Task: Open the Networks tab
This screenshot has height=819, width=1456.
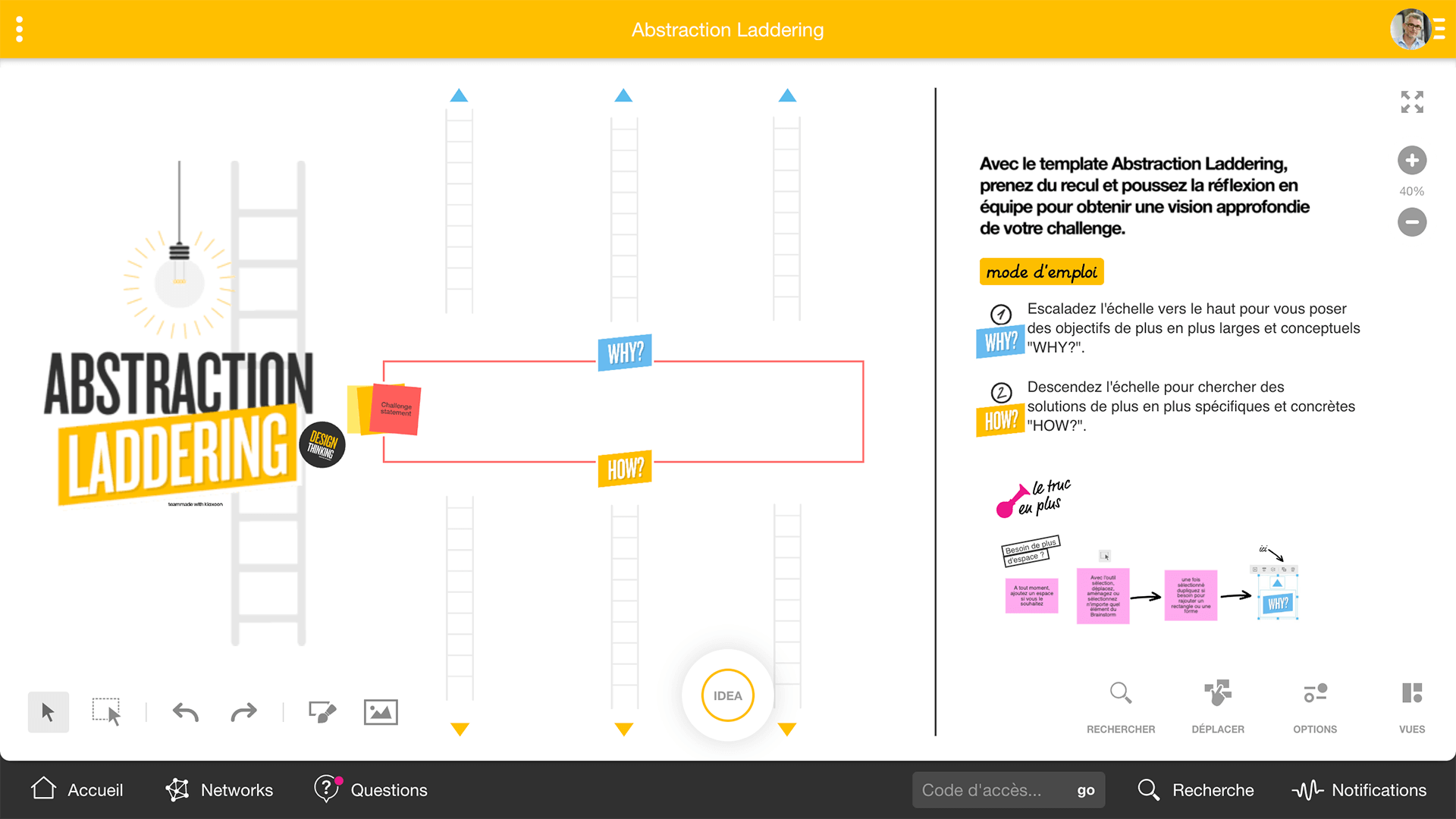Action: tap(219, 789)
